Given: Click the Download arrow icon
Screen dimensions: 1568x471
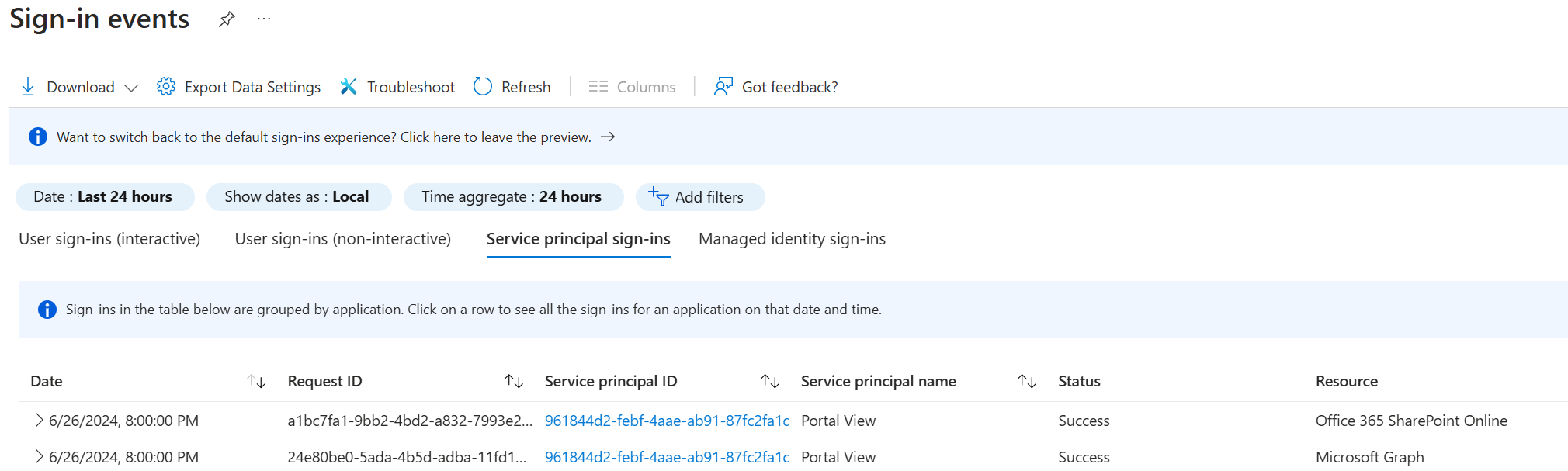Looking at the screenshot, I should [28, 87].
